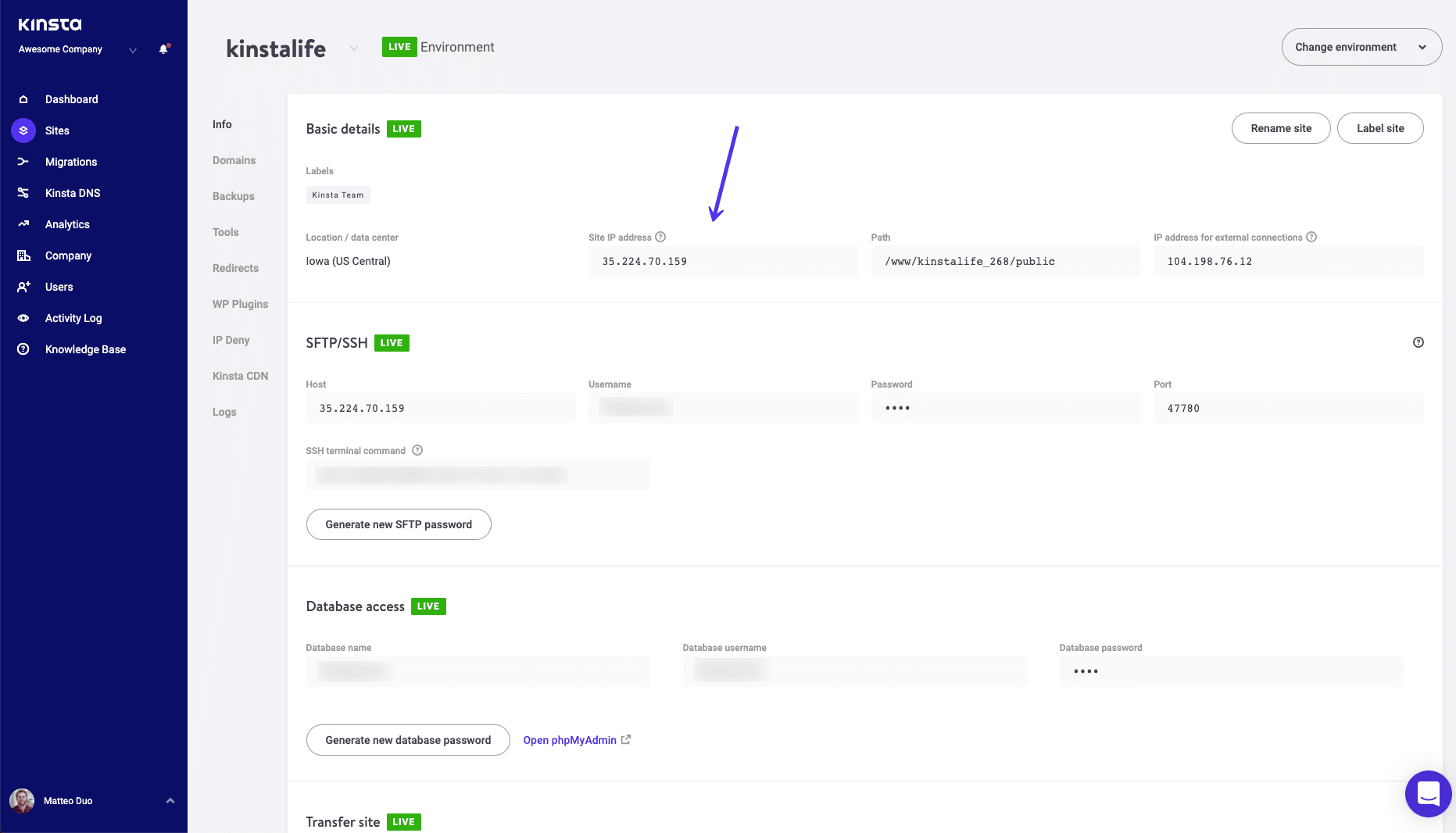Switch to the Backups tab
This screenshot has height=833, width=1456.
click(233, 196)
